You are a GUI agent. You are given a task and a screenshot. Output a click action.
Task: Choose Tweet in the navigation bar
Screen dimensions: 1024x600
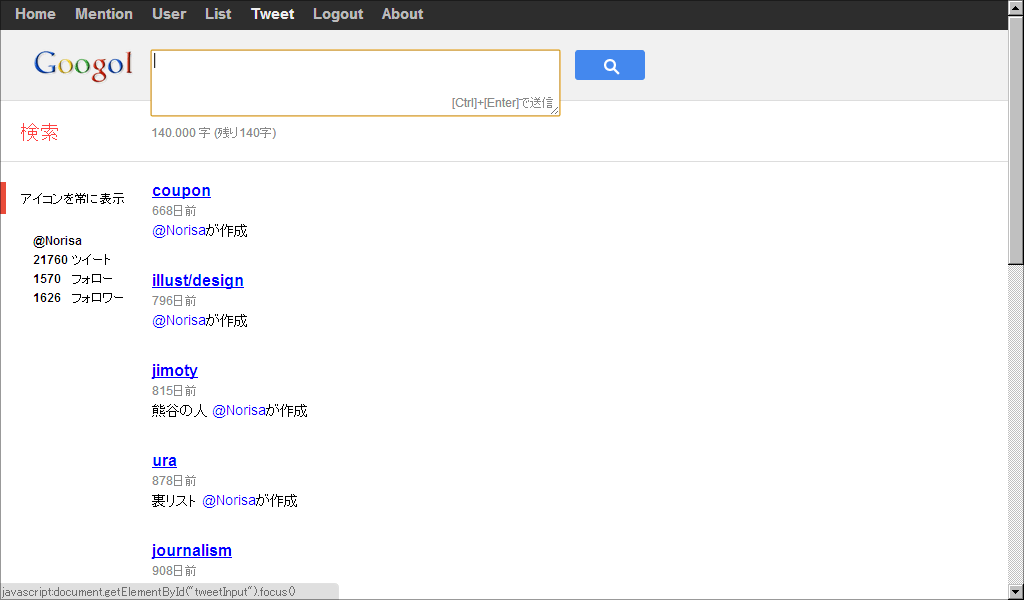pyautogui.click(x=272, y=14)
